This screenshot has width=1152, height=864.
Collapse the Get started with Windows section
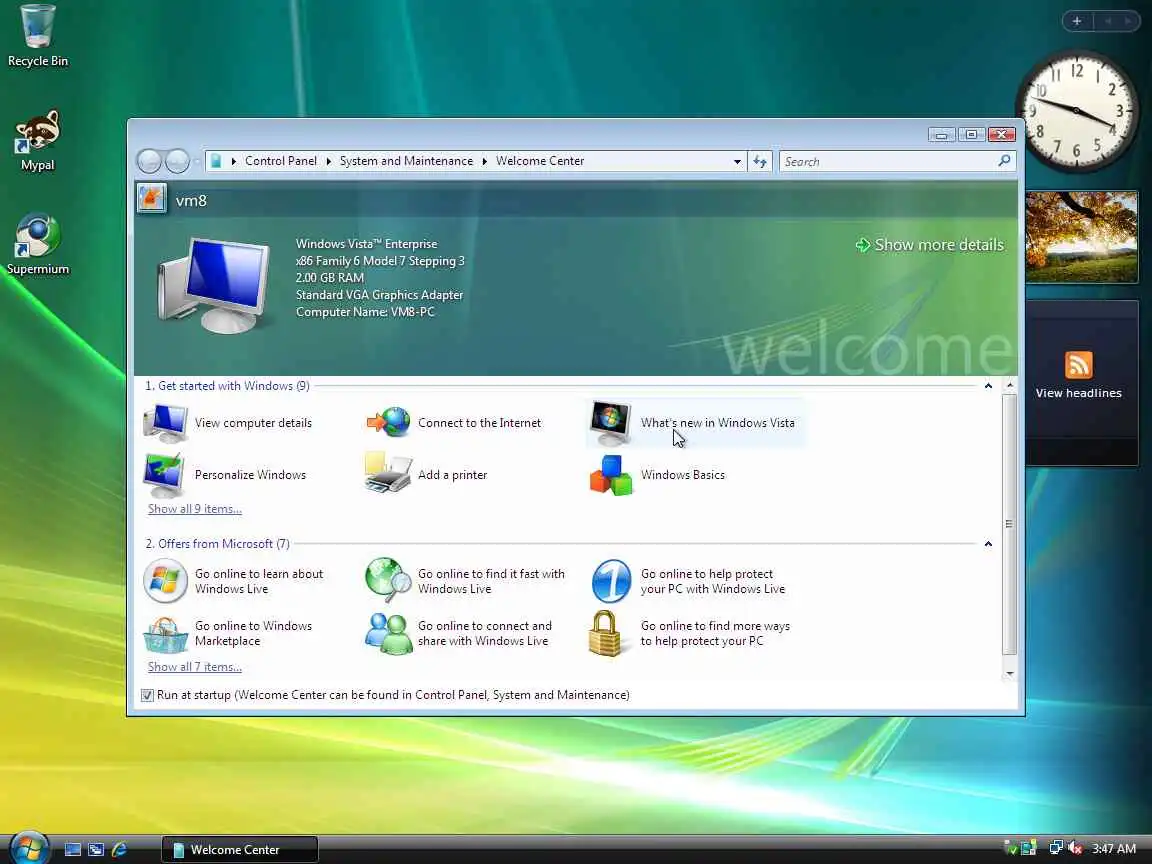(988, 386)
